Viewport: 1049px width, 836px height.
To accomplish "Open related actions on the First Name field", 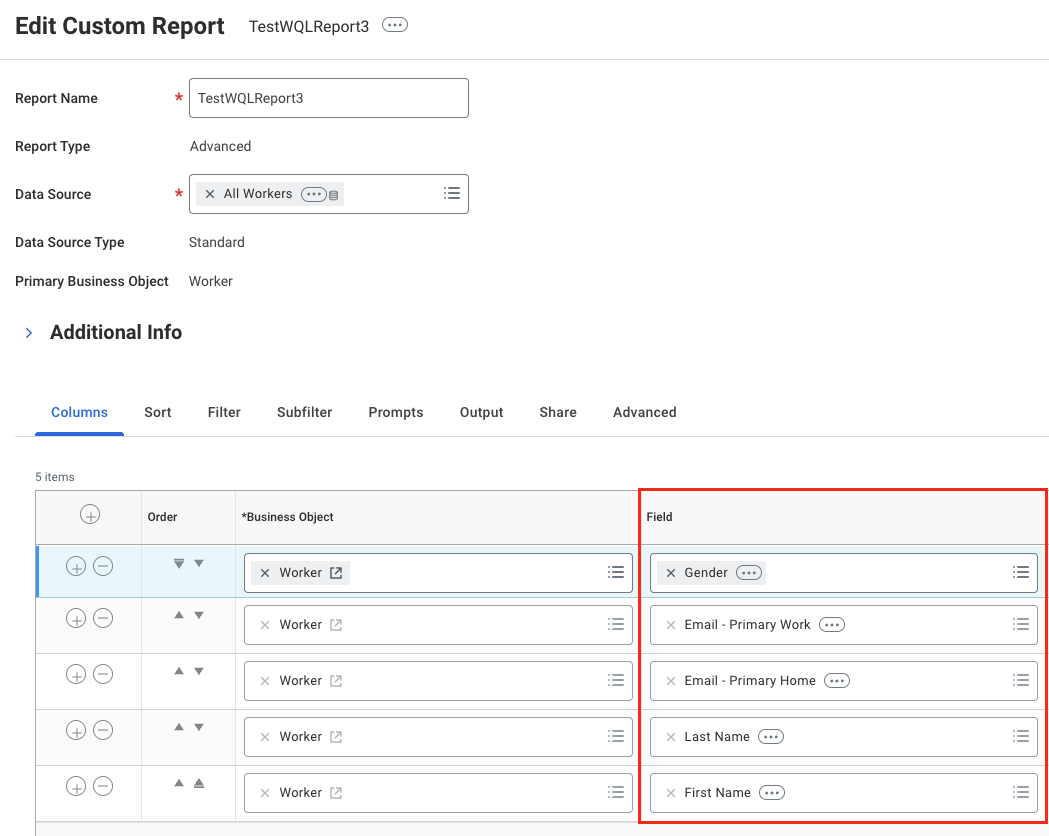I will [x=771, y=792].
